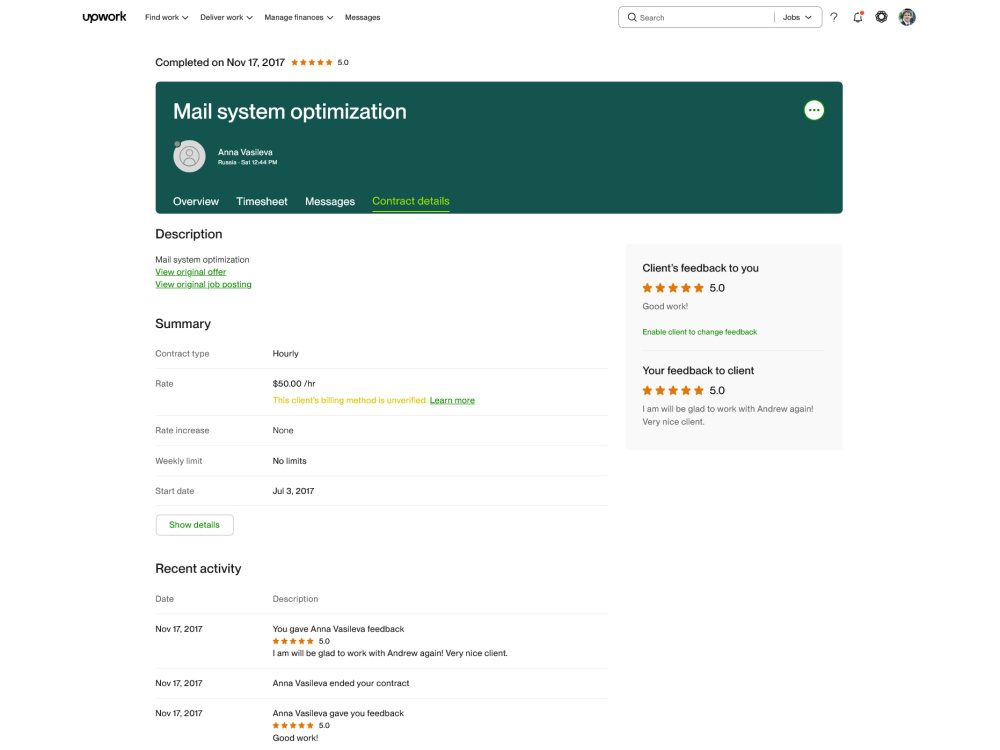The height and width of the screenshot is (750, 1000).
Task: Switch to the Overview tab
Action: click(196, 202)
